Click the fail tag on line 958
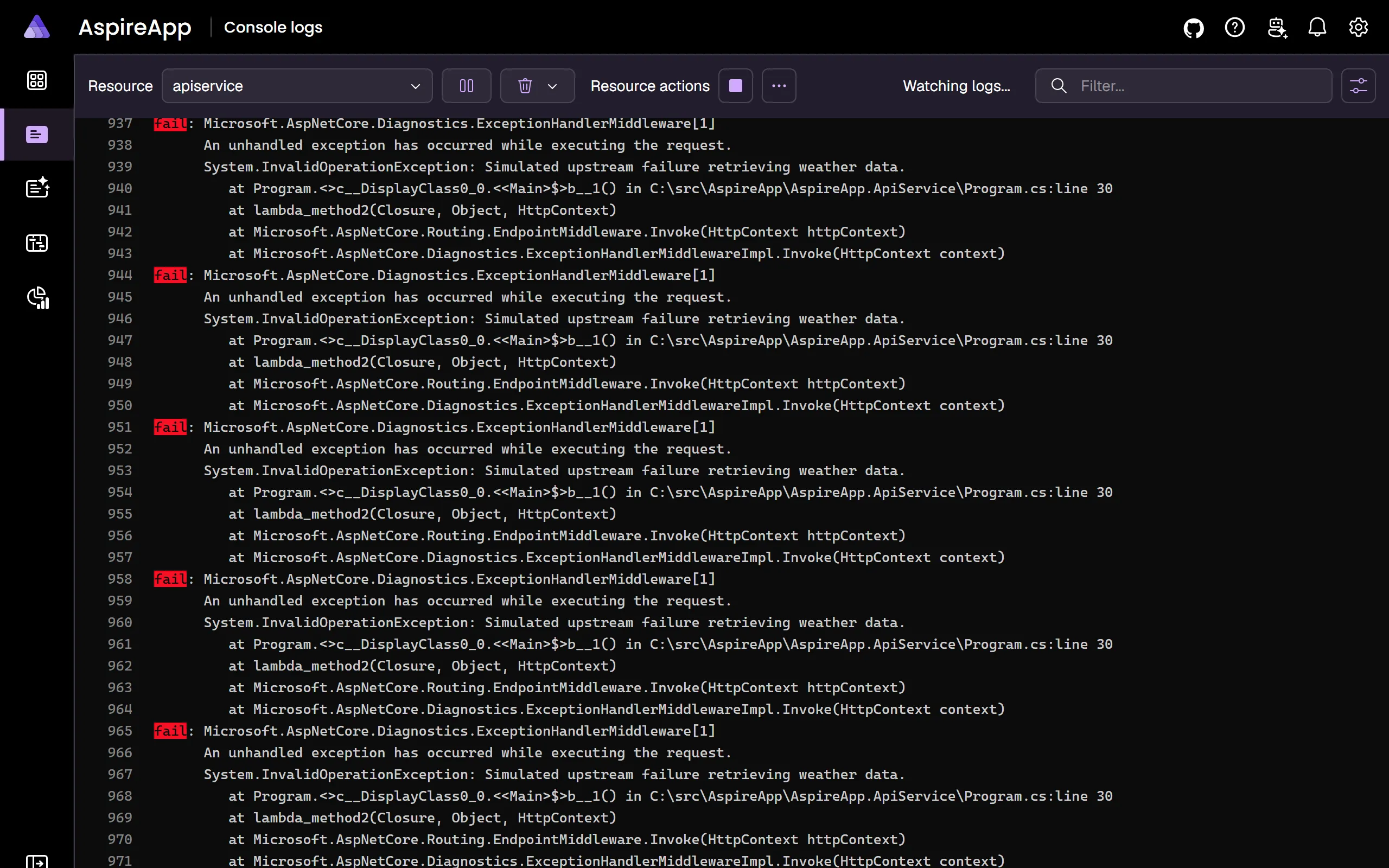The height and width of the screenshot is (868, 1389). tap(170, 579)
